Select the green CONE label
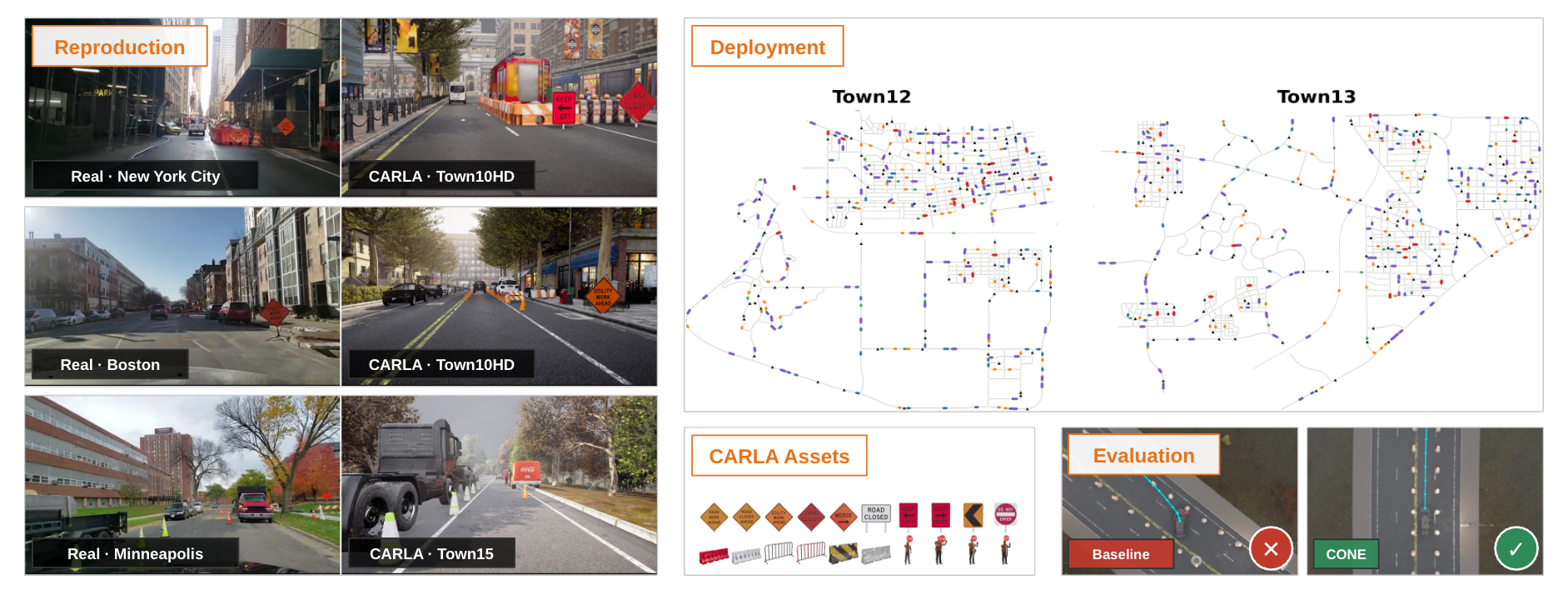Screen dimensions: 1568x605 coord(1346,554)
